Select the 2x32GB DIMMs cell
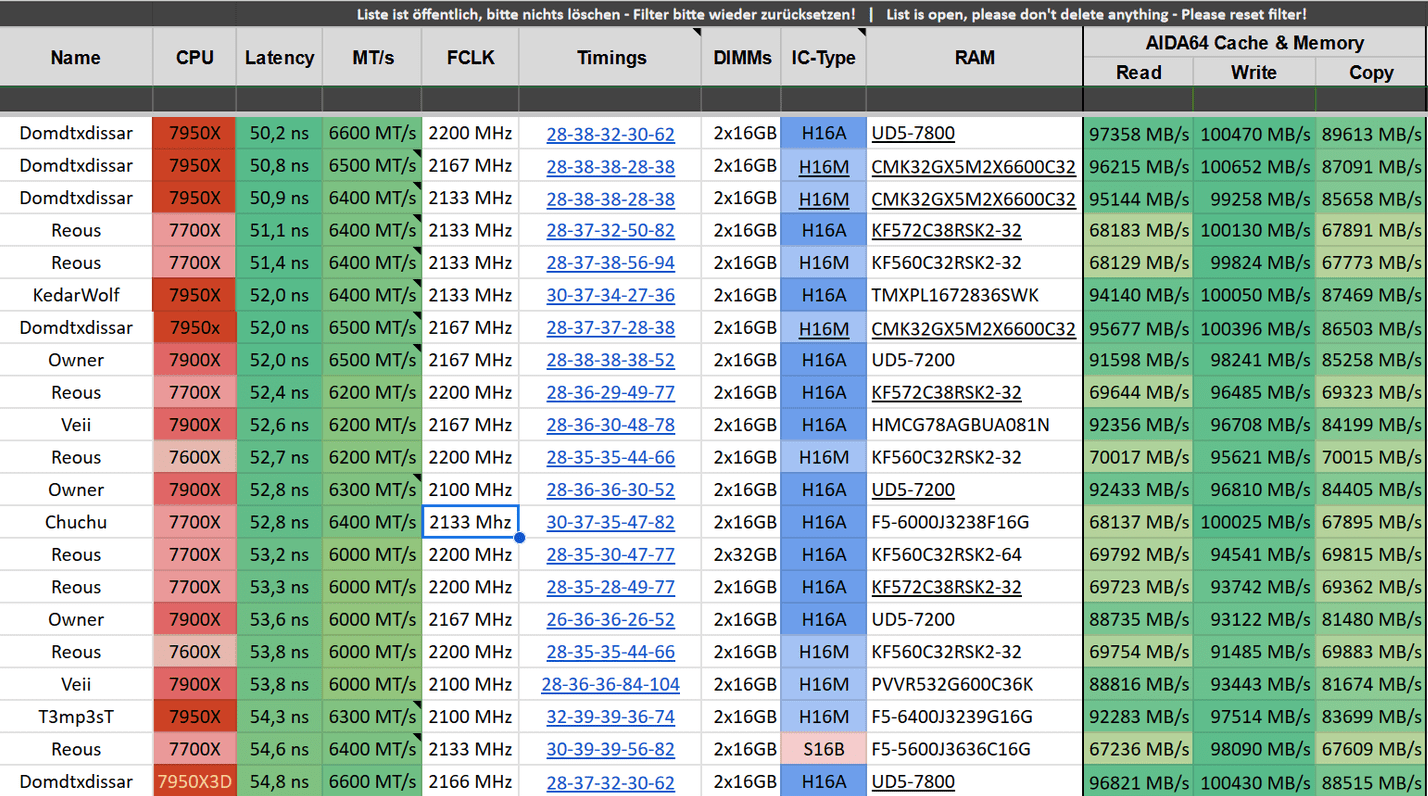 pyautogui.click(x=742, y=555)
